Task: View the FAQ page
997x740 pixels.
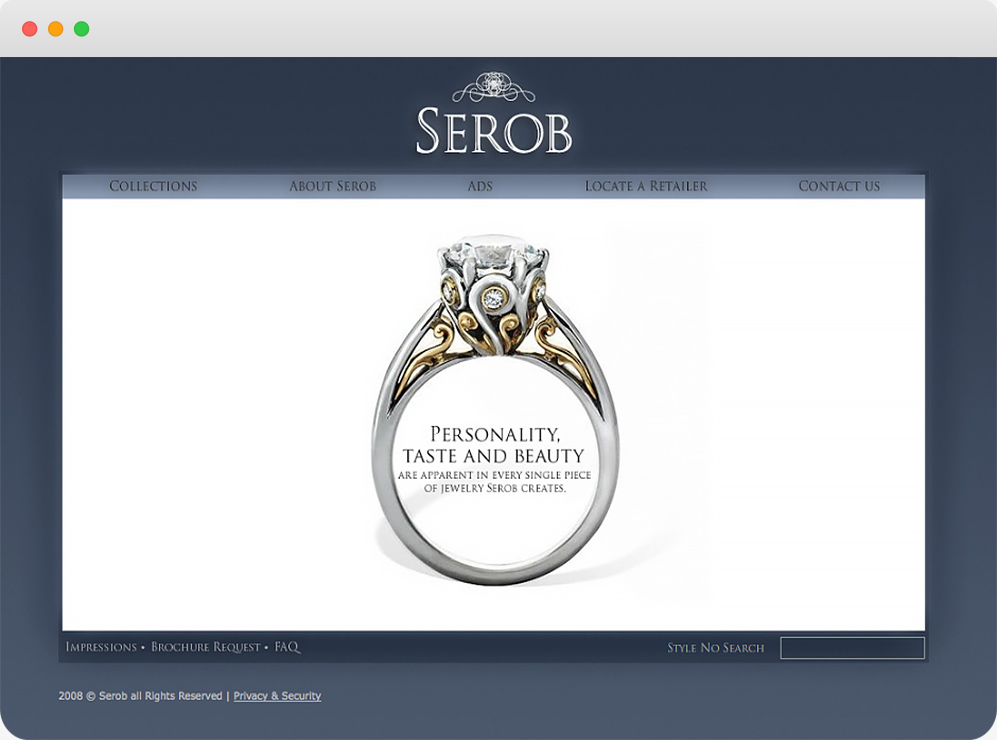Action: click(x=287, y=647)
